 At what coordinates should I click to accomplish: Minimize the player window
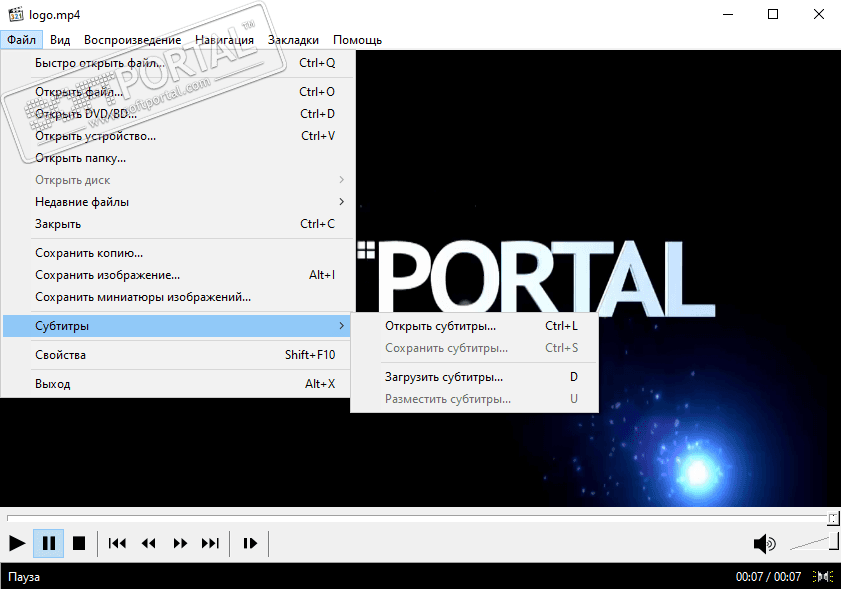point(728,14)
